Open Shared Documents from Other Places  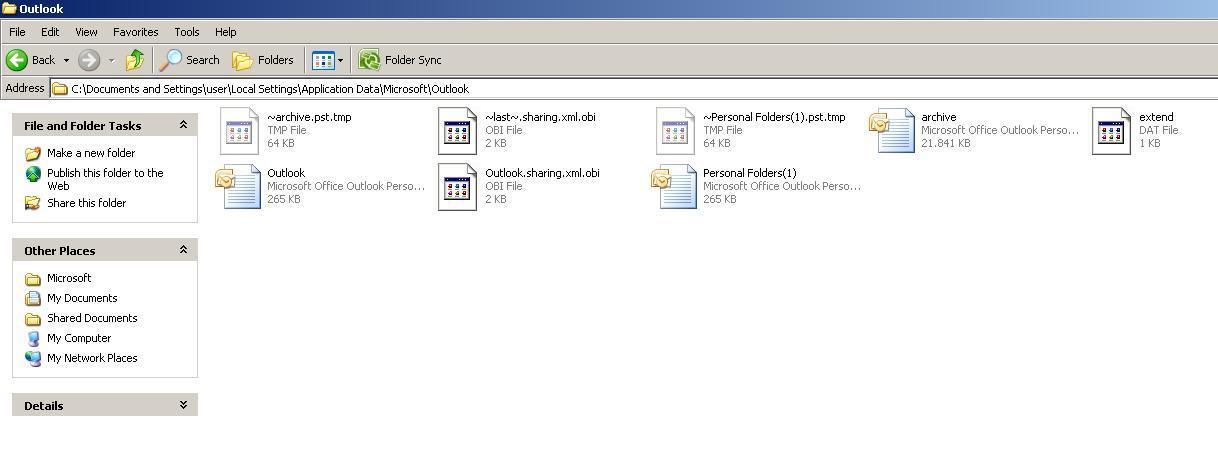pos(92,318)
